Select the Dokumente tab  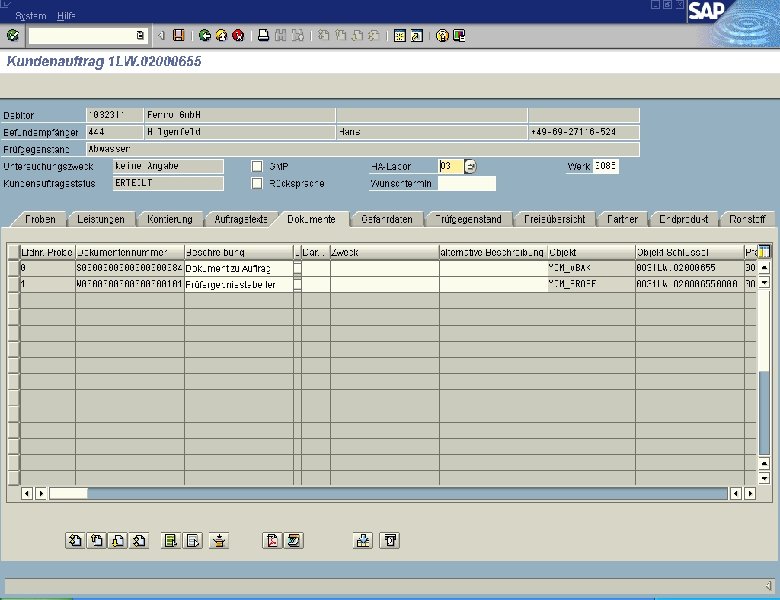pos(311,219)
